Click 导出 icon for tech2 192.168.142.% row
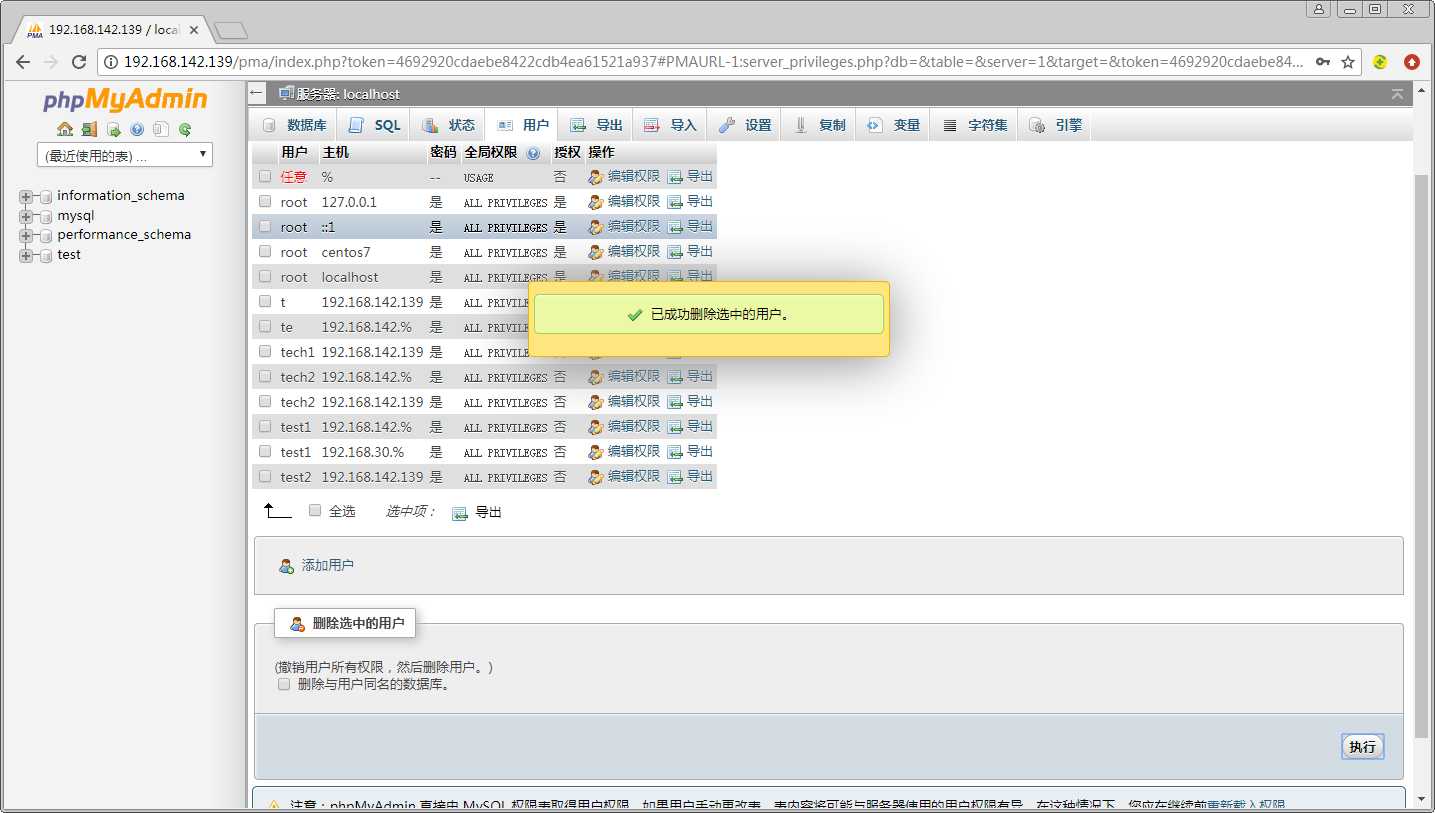The height and width of the screenshot is (813, 1435). [675, 377]
